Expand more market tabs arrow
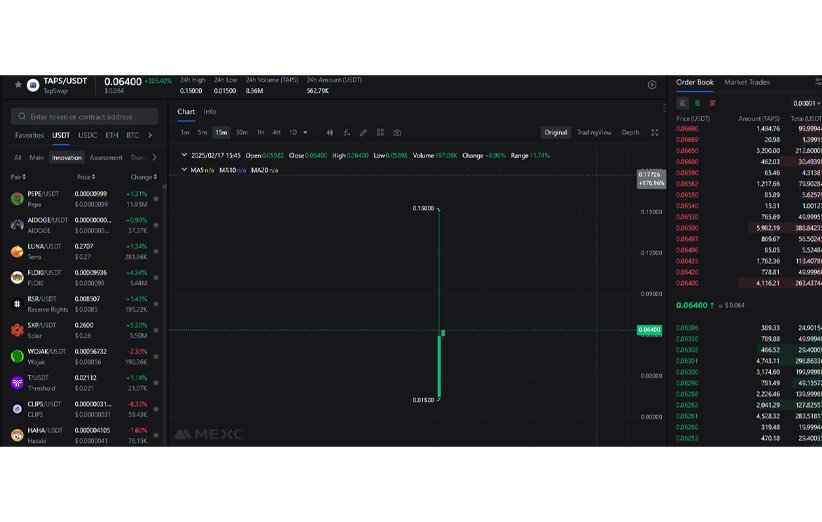The image size is (822, 522). [x=150, y=135]
